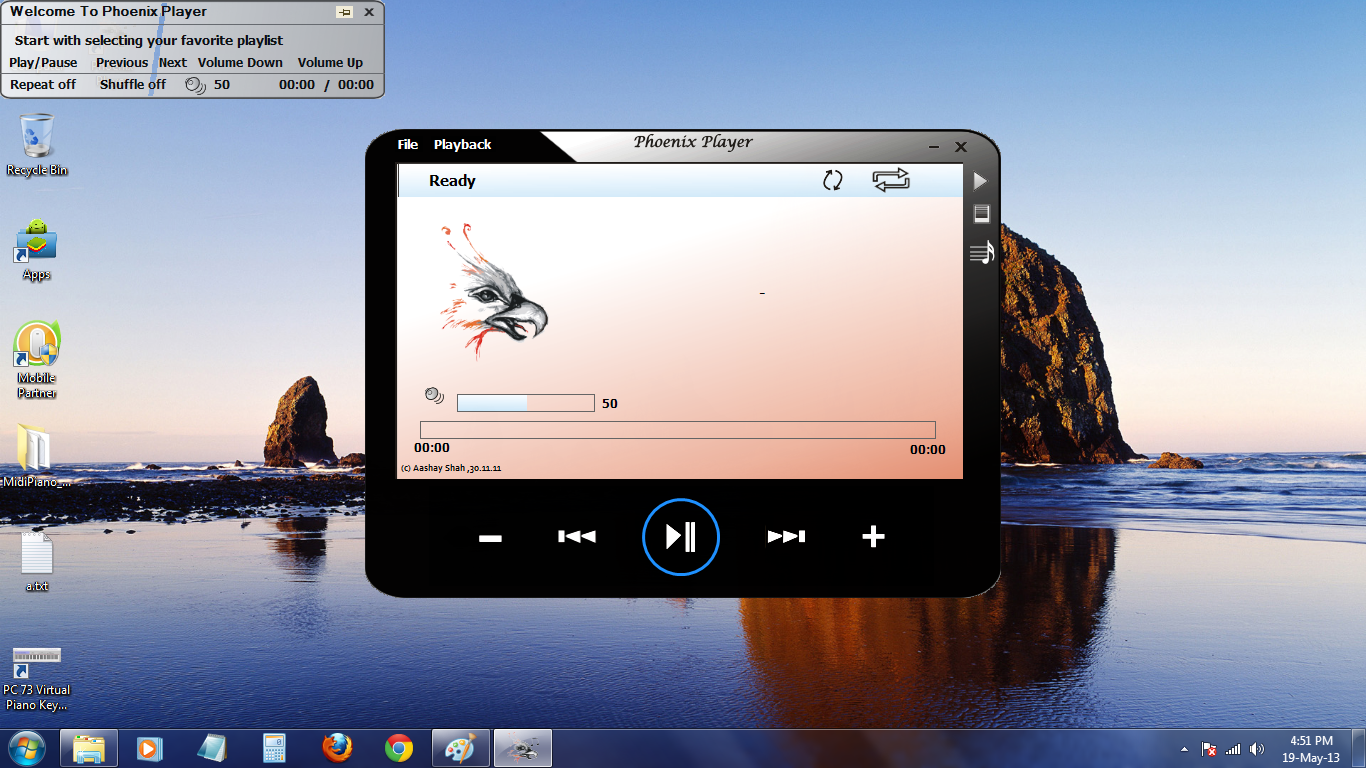
Task: Click Volume Down in the mini controller window
Action: pos(240,62)
